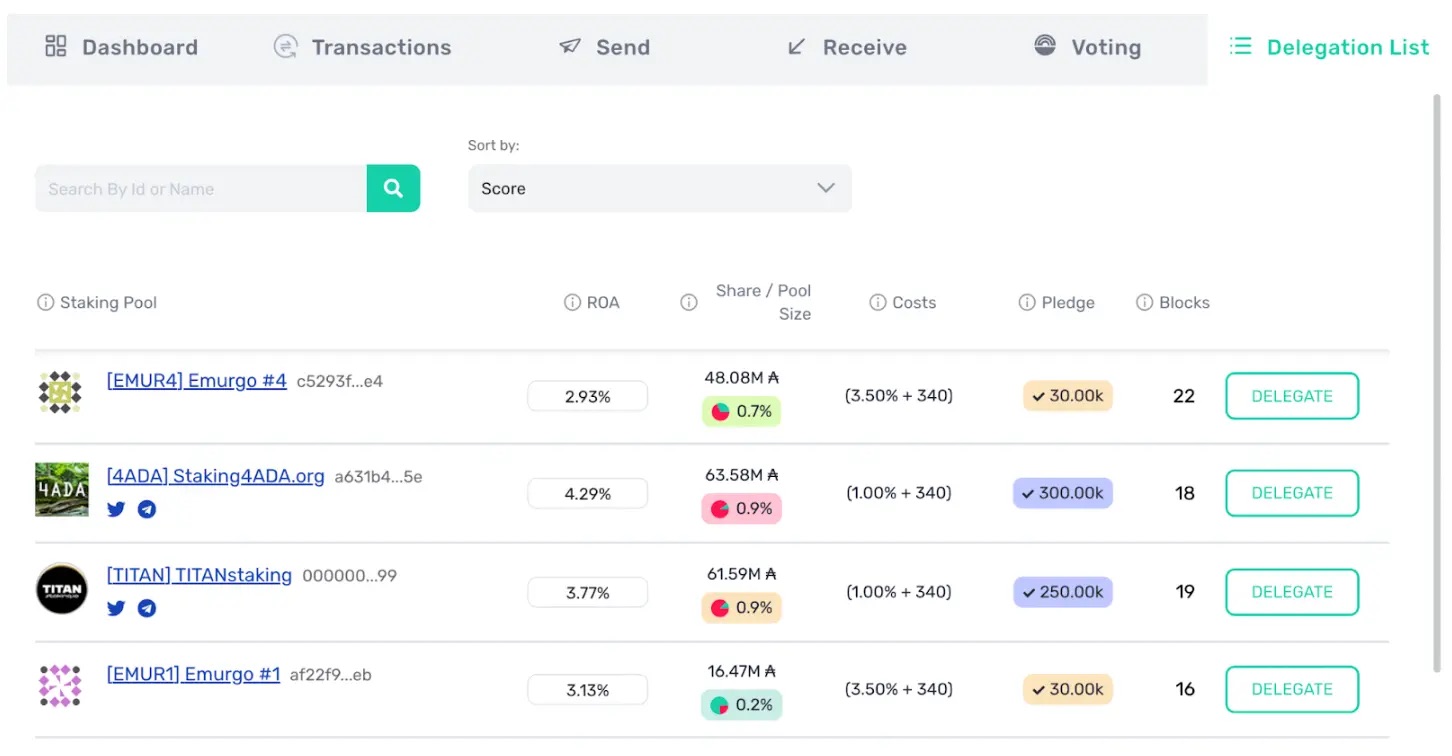Click the Receive arrow icon
This screenshot has height=756, width=1452.
(x=795, y=46)
